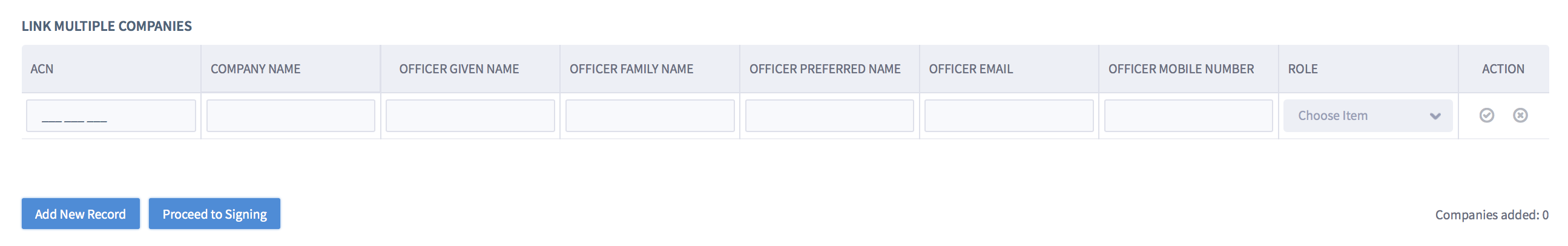
Task: Focus the Officer Family Name field
Action: coord(650,116)
